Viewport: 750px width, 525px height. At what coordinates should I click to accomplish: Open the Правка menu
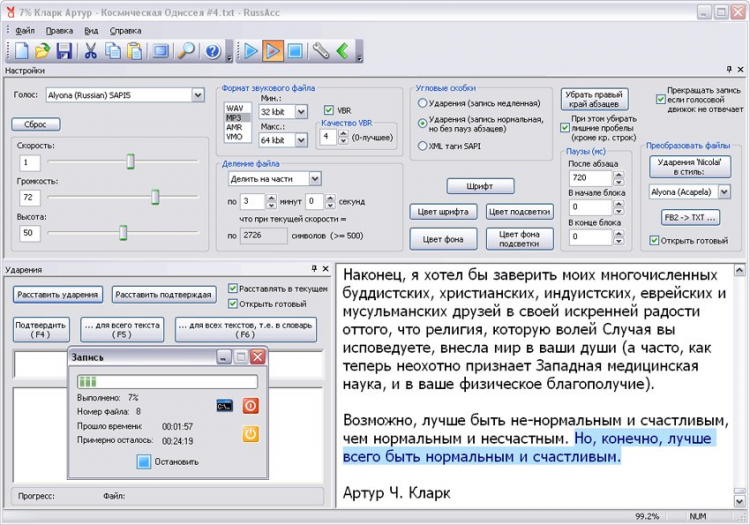tap(59, 31)
